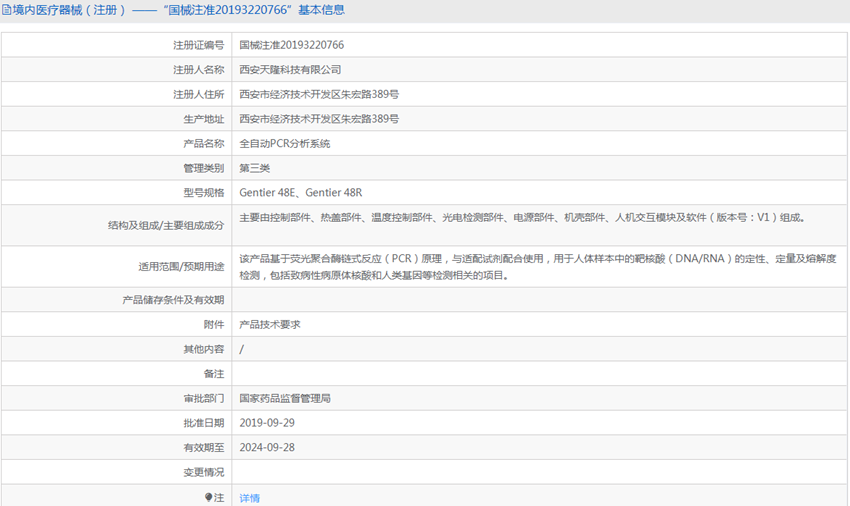Viewport: 850px width, 506px height.
Task: Click expiry date 2024-09-28
Action: pos(267,447)
